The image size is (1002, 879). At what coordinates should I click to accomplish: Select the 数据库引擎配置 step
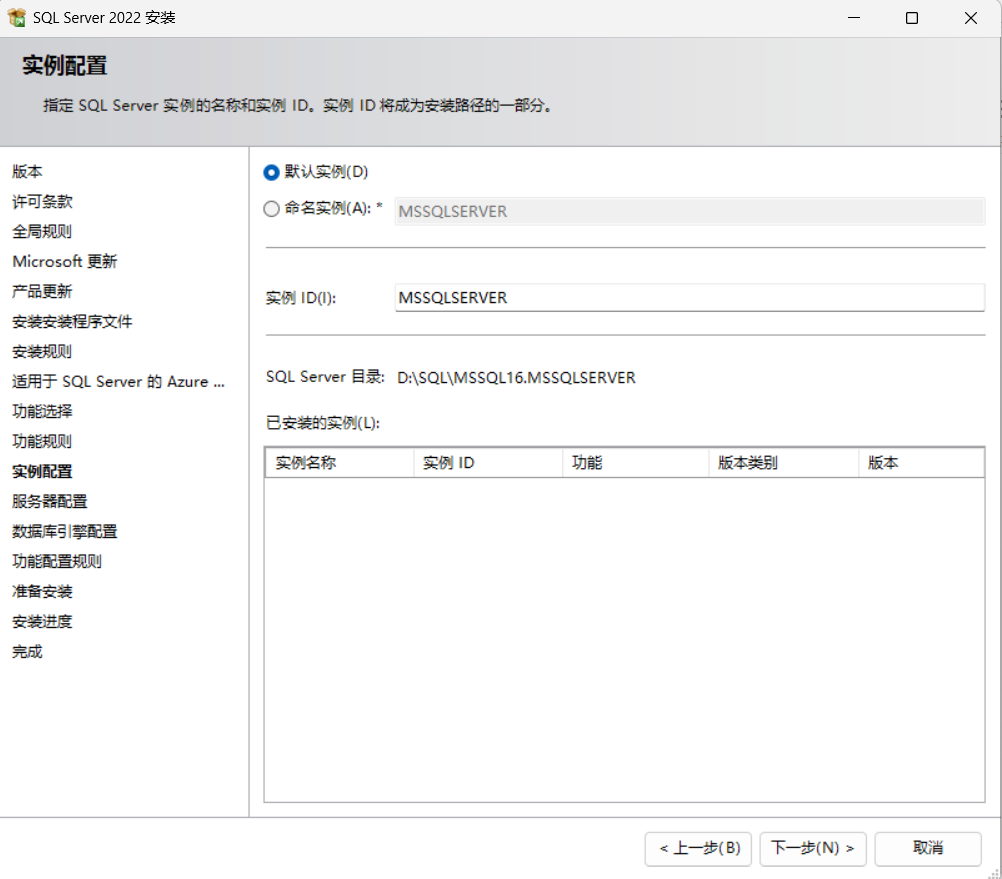point(65,532)
